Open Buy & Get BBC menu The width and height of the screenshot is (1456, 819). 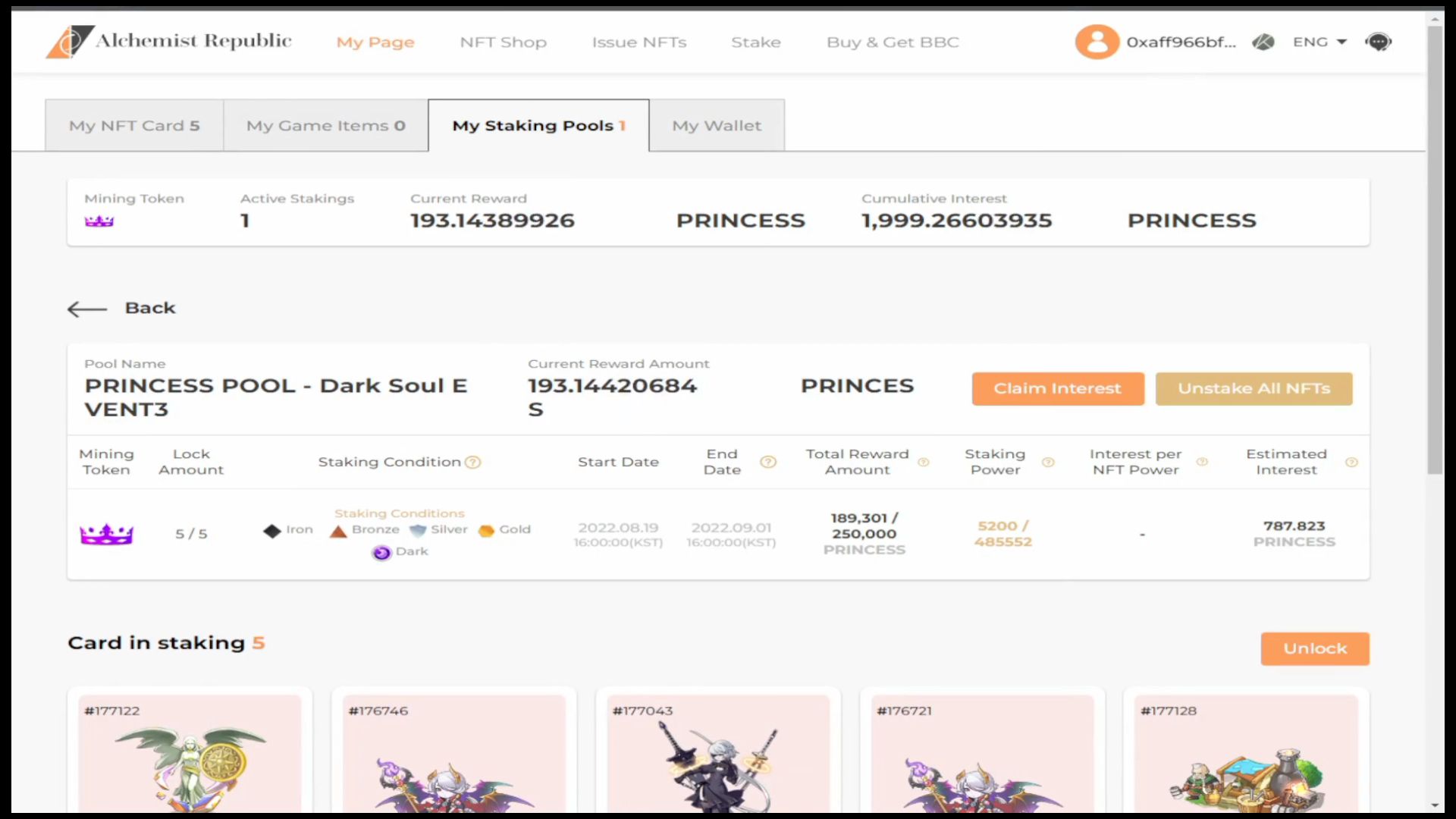point(893,42)
